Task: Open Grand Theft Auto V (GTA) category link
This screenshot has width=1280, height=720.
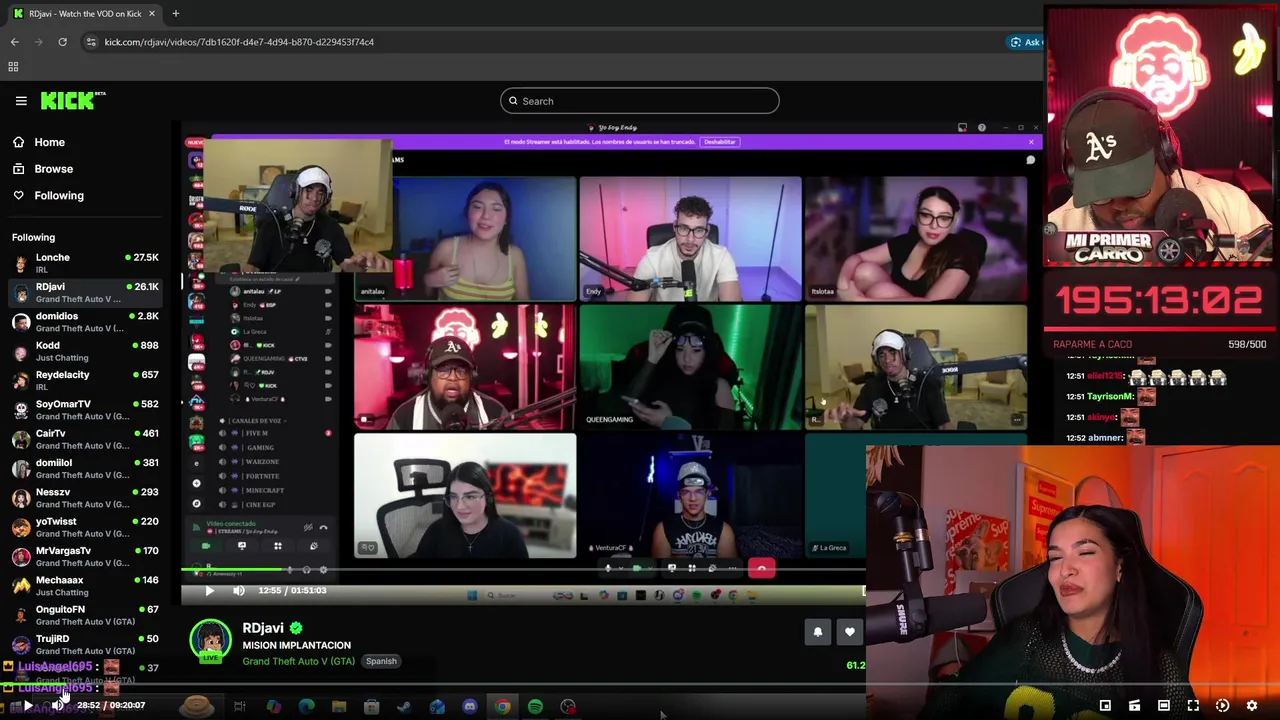Action: tap(298, 661)
